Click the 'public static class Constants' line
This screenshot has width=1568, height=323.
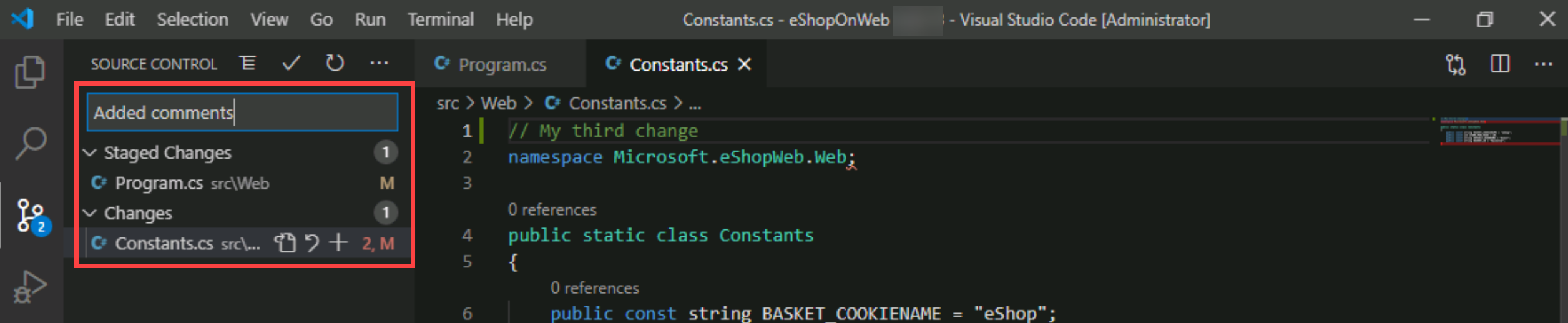click(660, 236)
